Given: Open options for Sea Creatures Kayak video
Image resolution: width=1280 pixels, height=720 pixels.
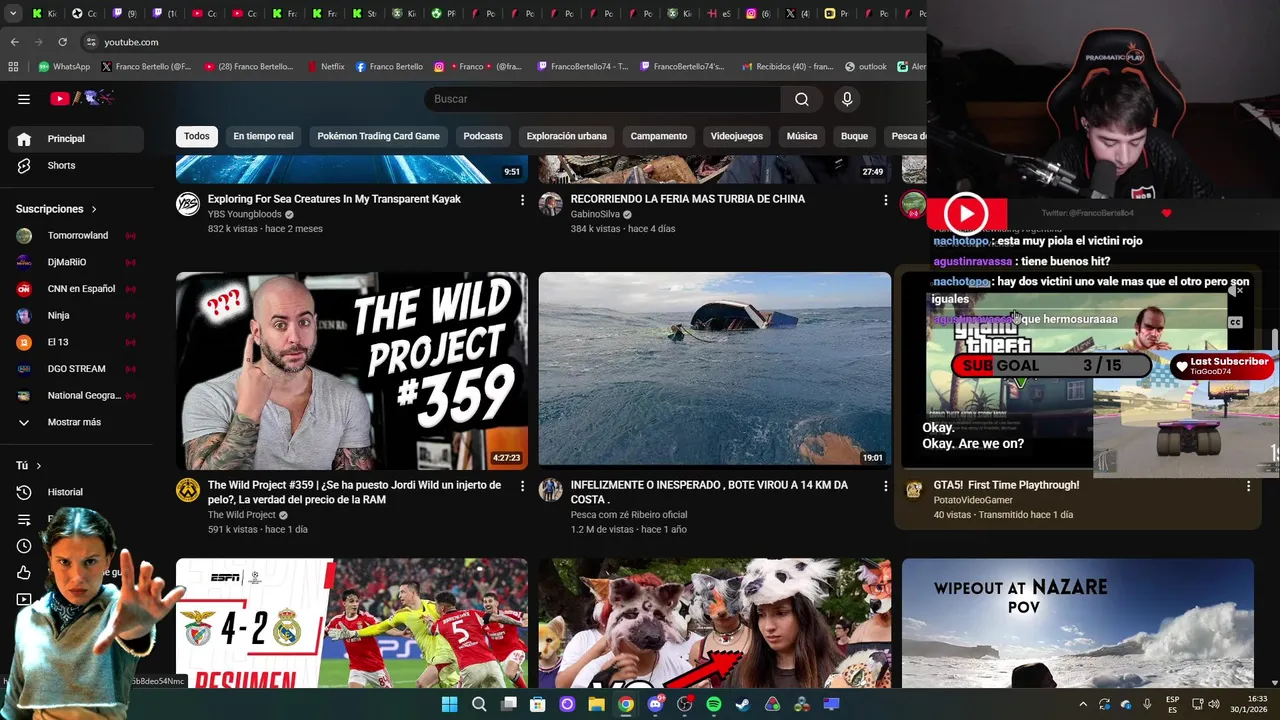Looking at the screenshot, I should click(x=522, y=200).
